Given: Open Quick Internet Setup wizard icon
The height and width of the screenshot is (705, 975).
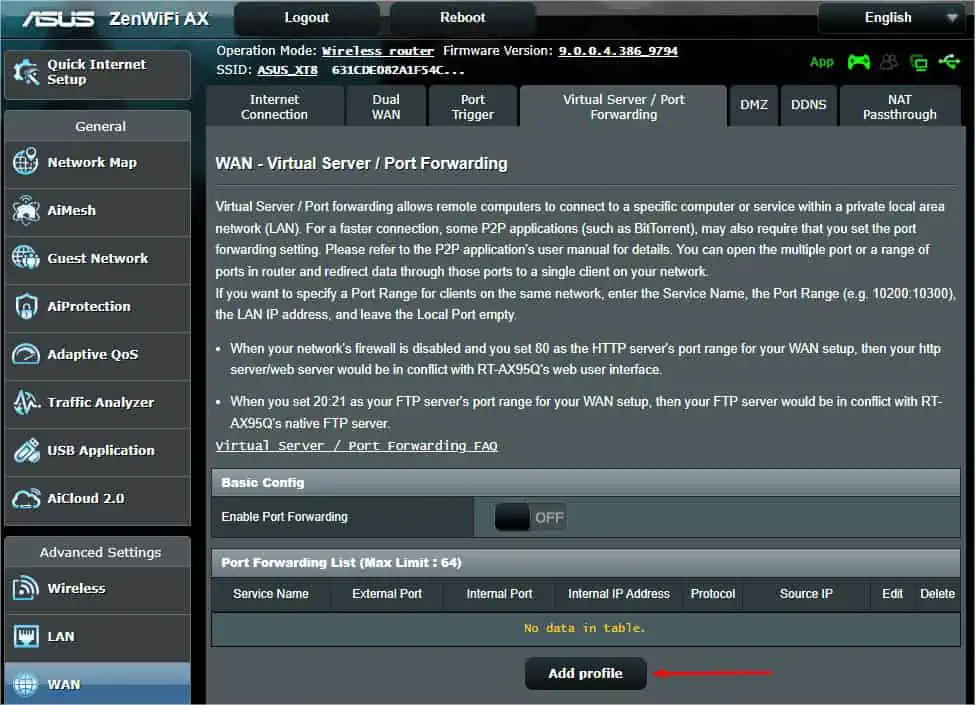Looking at the screenshot, I should [x=26, y=72].
